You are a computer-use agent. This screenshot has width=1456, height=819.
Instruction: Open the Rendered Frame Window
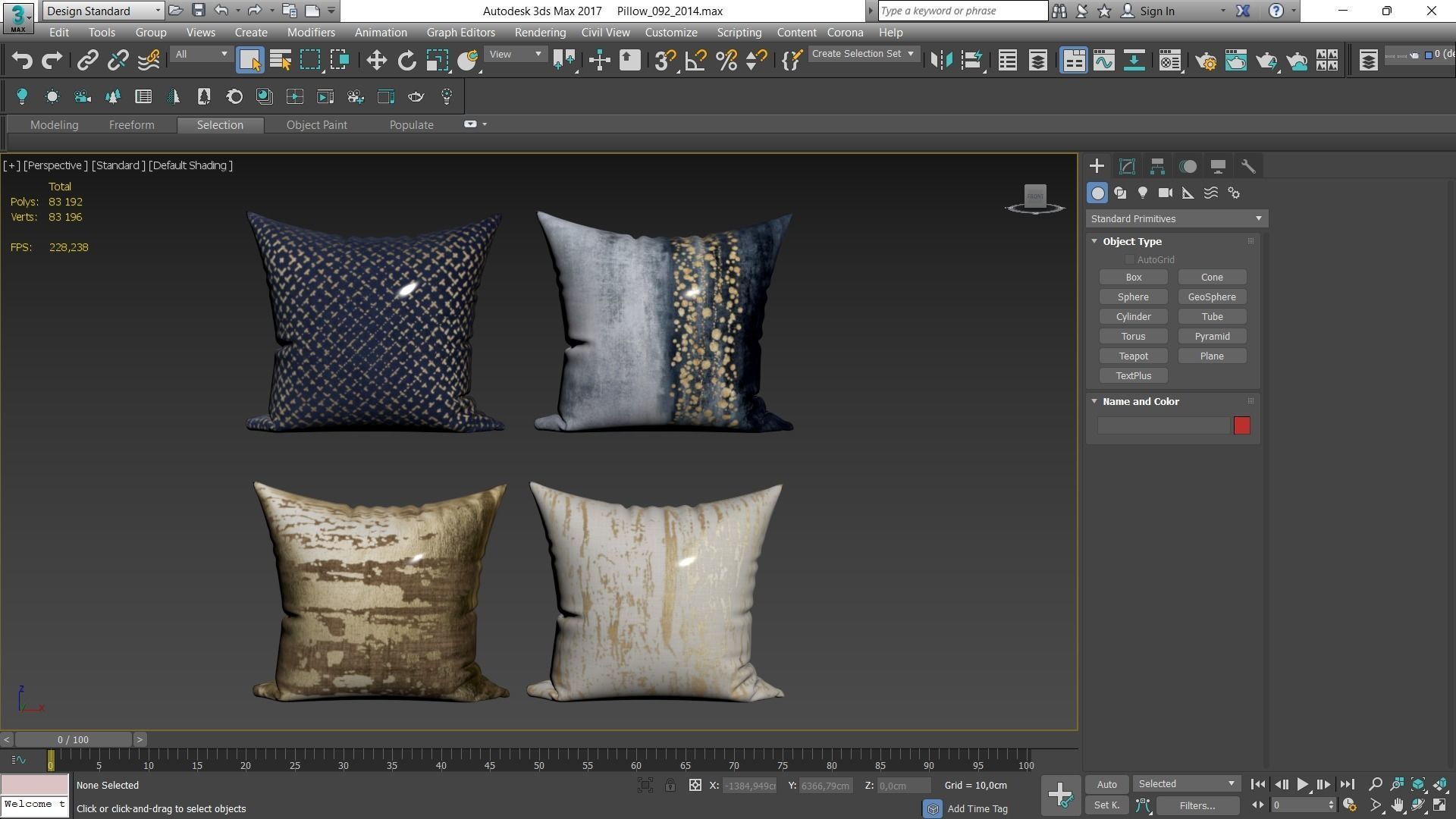pyautogui.click(x=1236, y=61)
